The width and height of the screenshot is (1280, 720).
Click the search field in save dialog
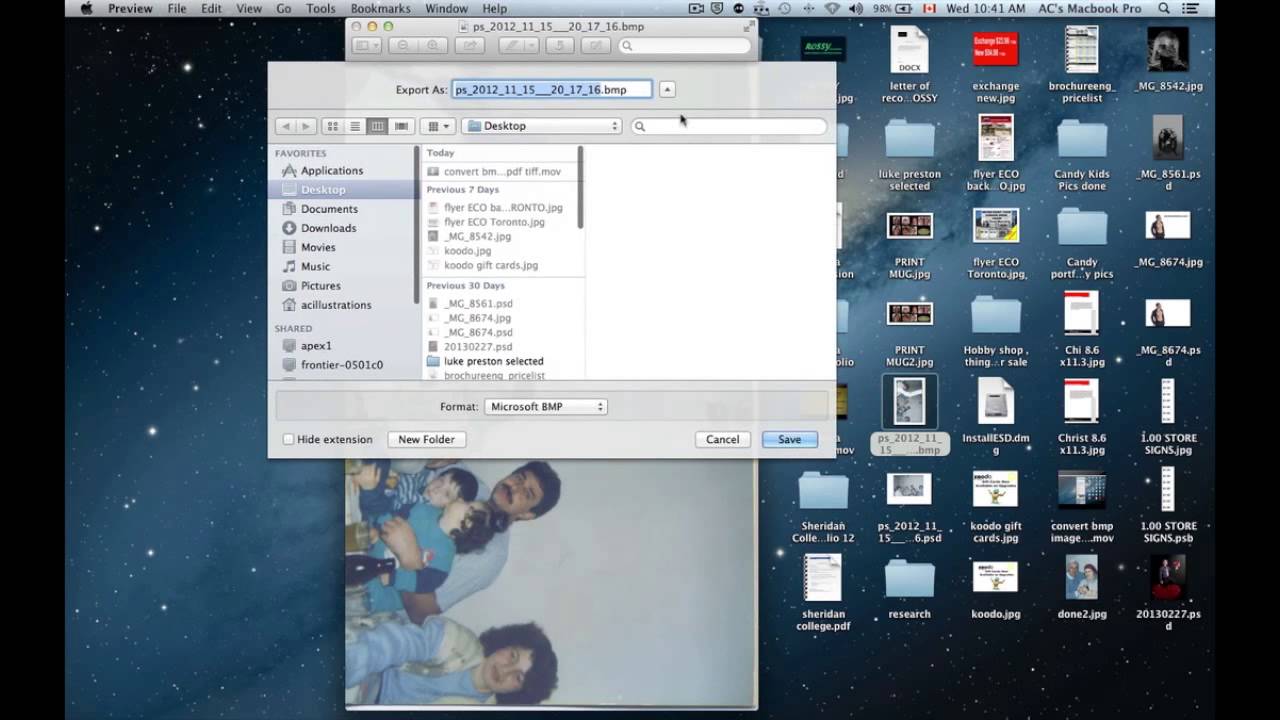[729, 126]
